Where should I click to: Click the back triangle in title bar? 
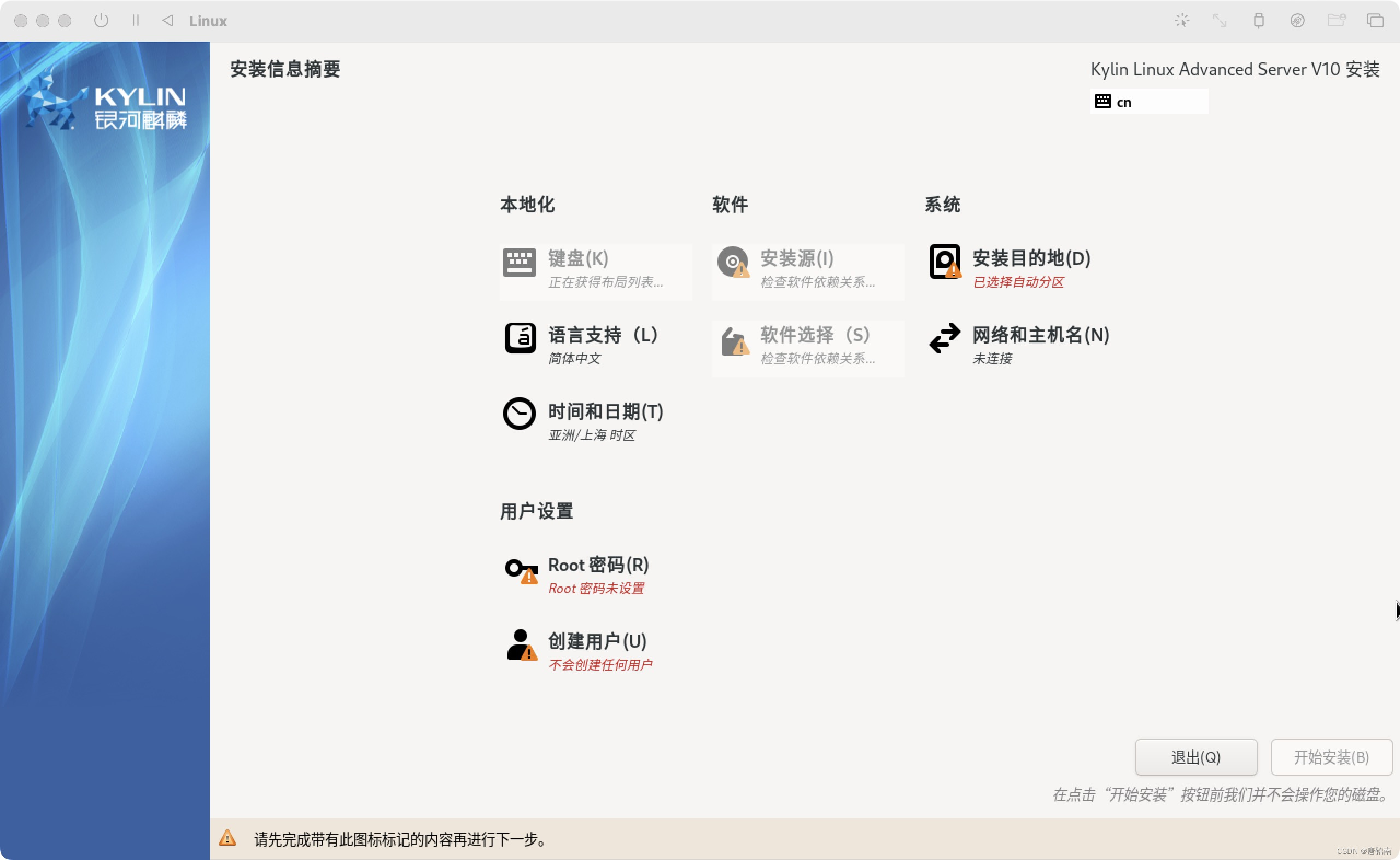tap(168, 20)
